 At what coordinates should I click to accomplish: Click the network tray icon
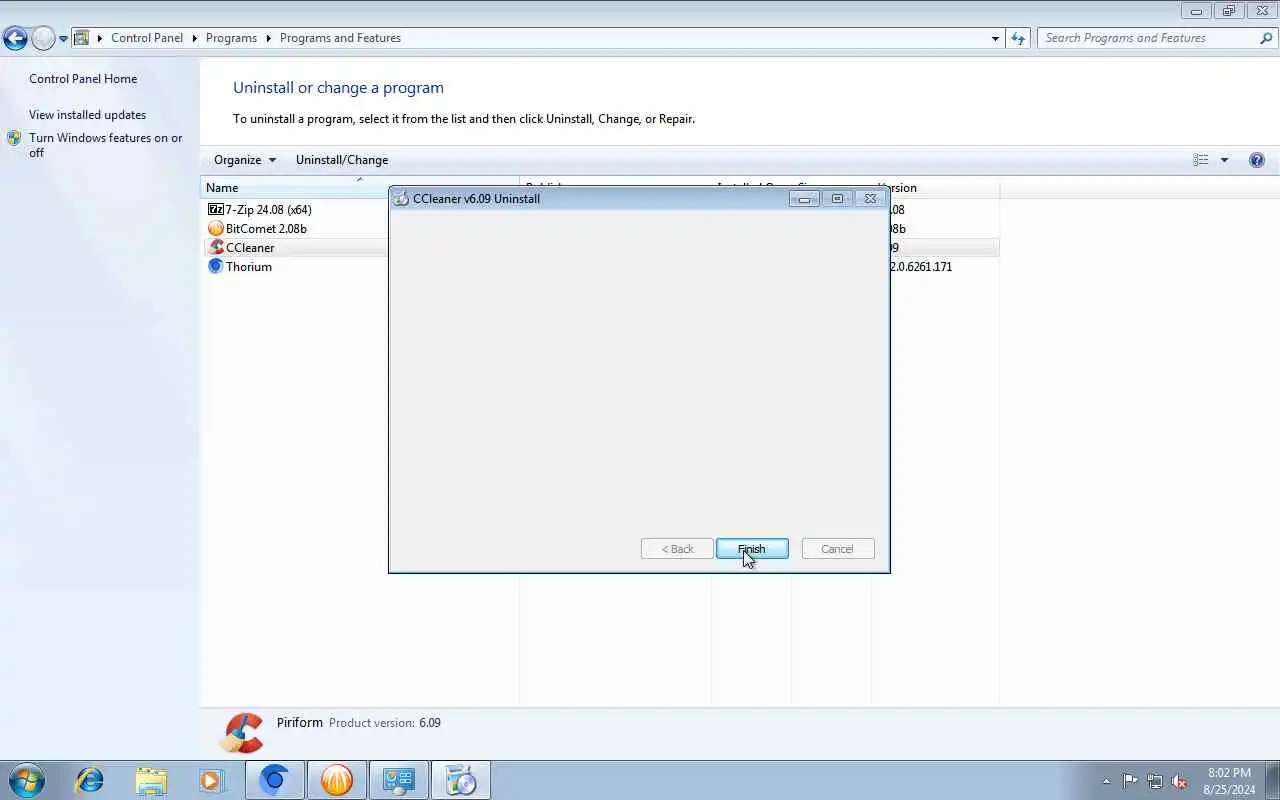1155,781
